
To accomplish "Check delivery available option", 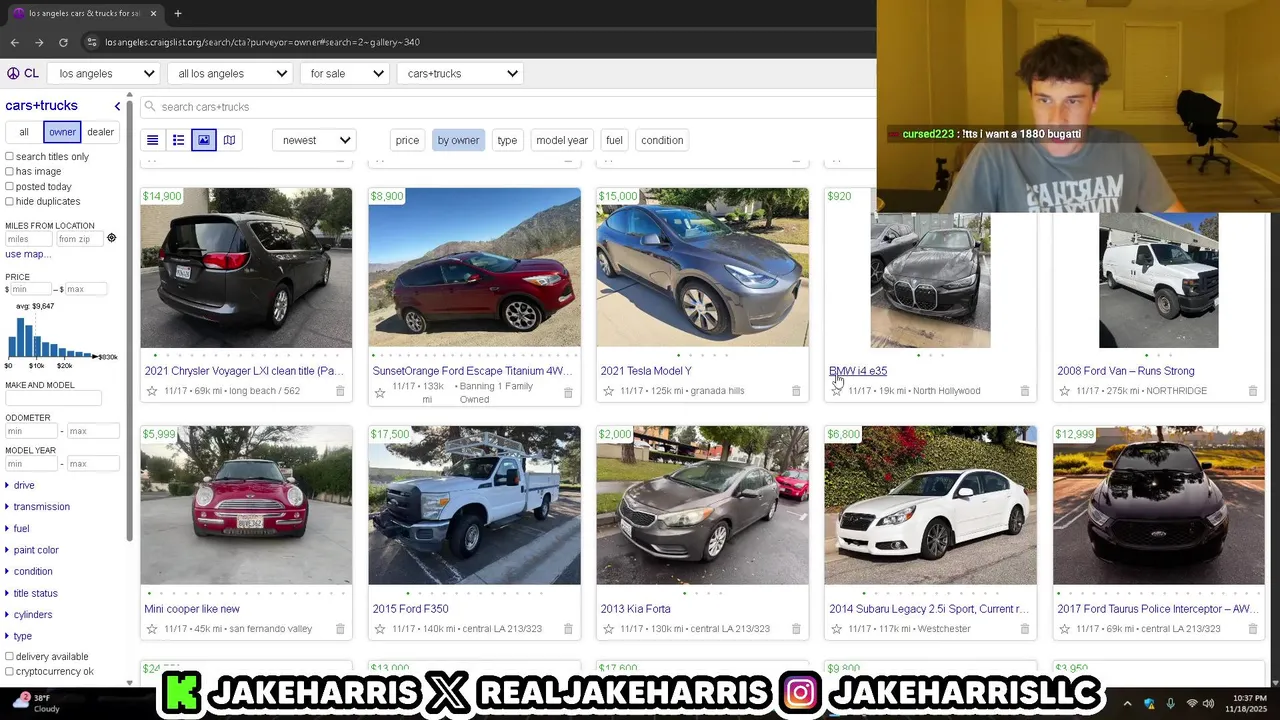I will coord(10,657).
